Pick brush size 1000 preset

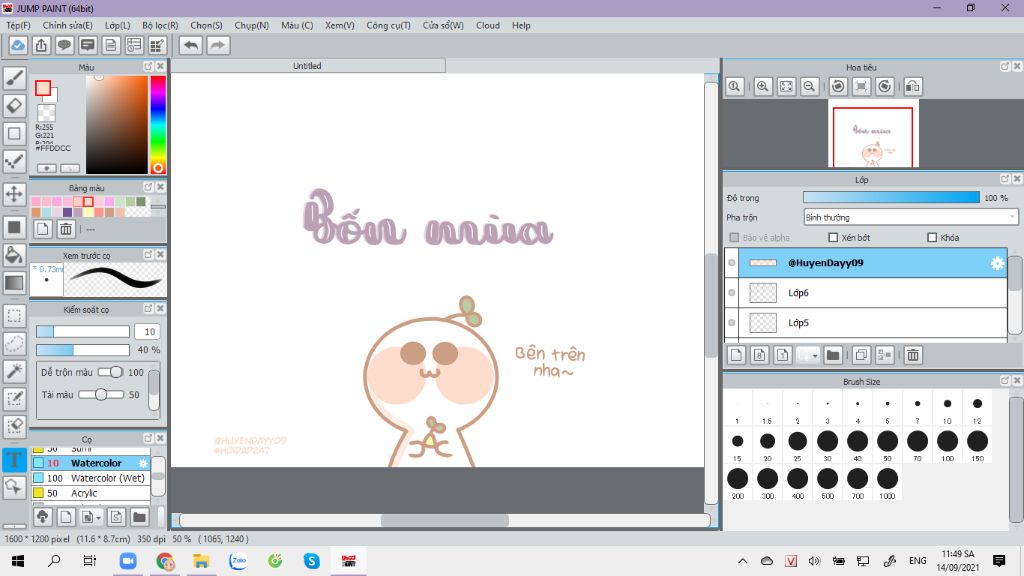(887, 483)
